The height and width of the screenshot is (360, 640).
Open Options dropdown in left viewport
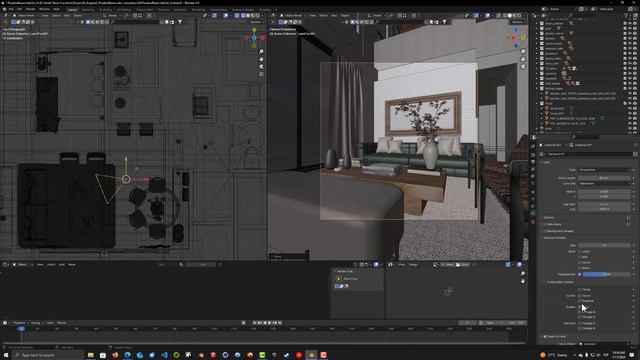[256, 22]
